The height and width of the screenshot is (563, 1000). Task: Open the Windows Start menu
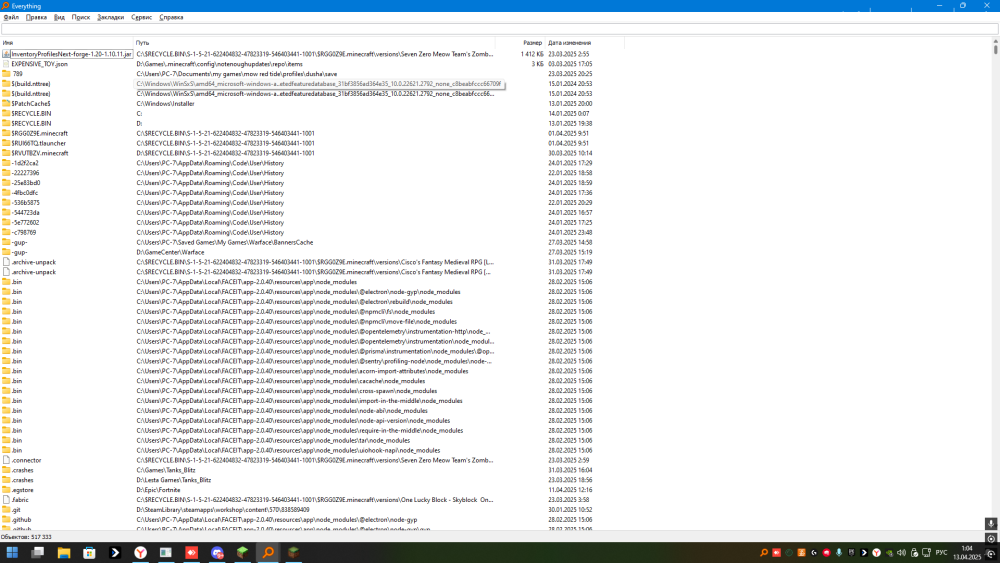point(12,552)
